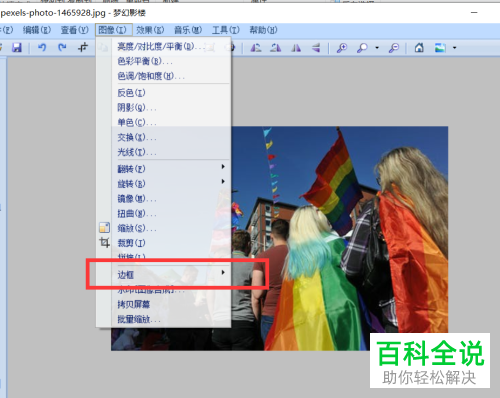This screenshot has width=500, height=398.
Task: Click the Redo arrow in the toolbar
Action: click(62, 48)
